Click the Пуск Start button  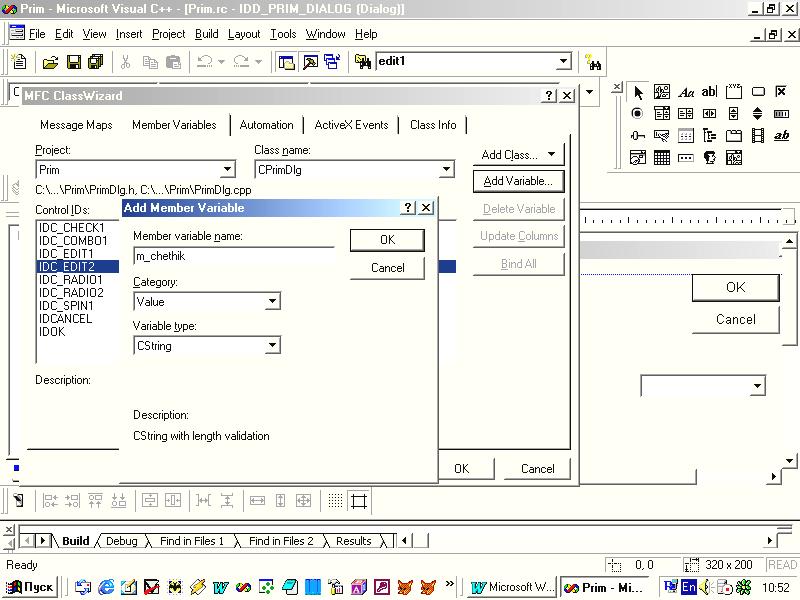coord(30,587)
